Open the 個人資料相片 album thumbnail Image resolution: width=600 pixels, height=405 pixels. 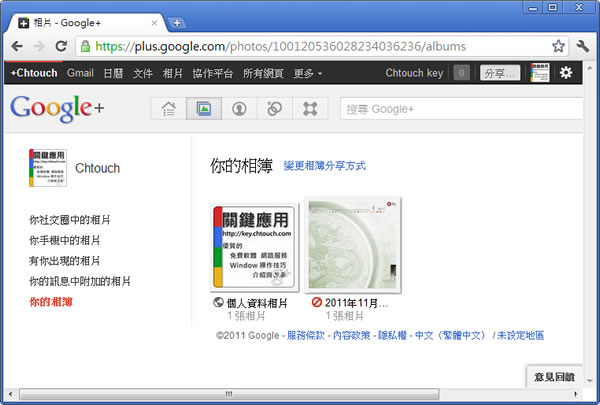point(254,247)
